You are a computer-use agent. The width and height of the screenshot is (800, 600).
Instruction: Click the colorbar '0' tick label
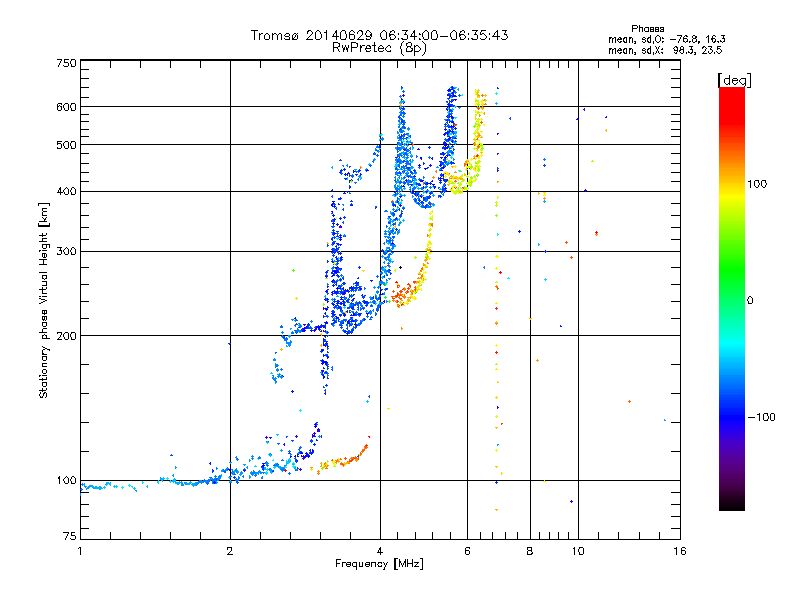(750, 301)
